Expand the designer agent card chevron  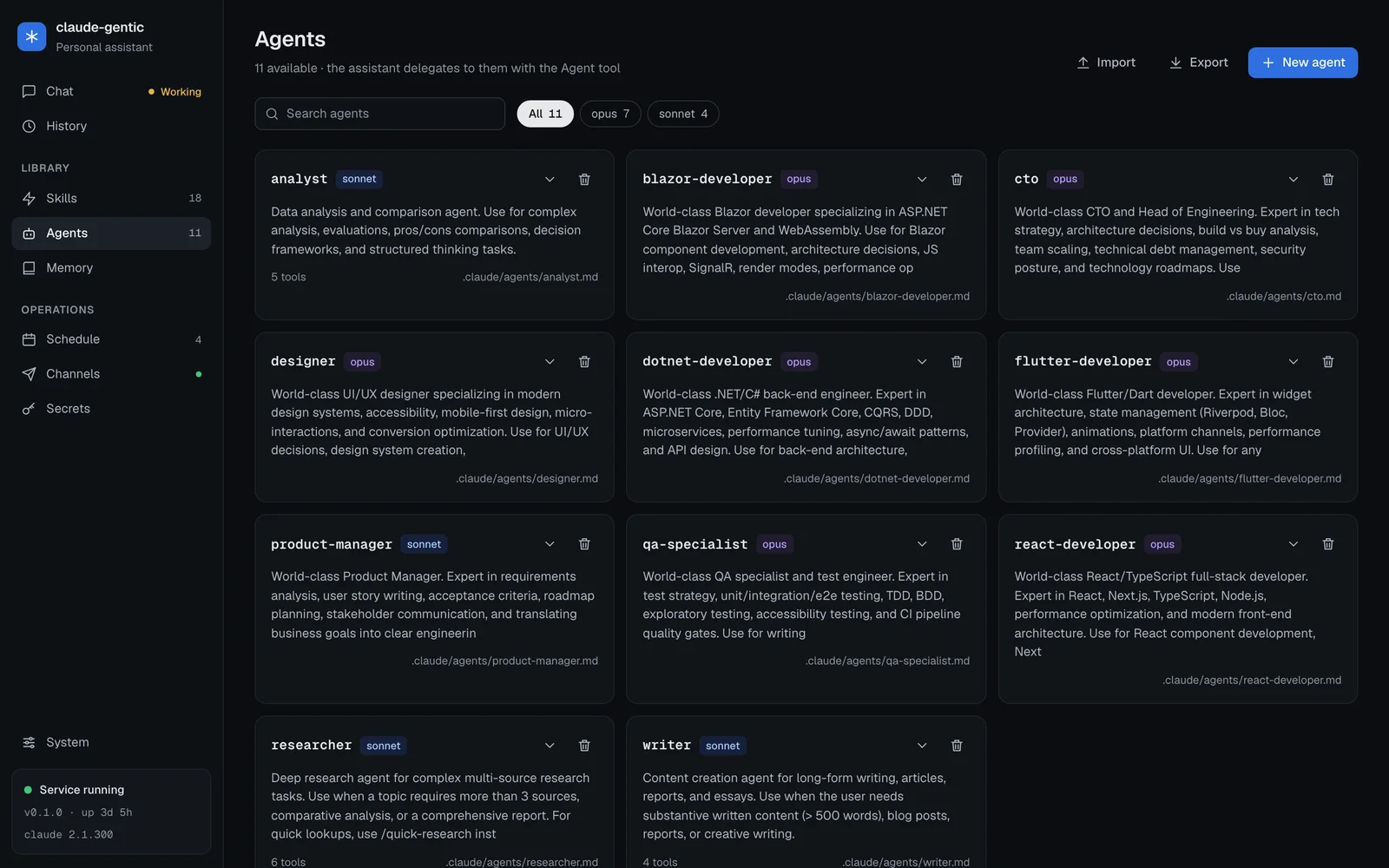click(x=550, y=362)
